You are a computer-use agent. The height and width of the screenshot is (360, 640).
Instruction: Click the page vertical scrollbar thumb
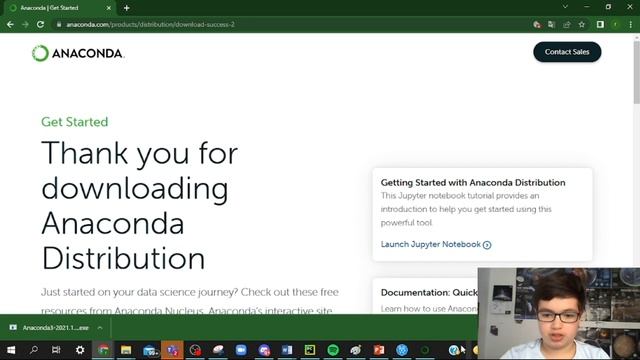(636, 71)
